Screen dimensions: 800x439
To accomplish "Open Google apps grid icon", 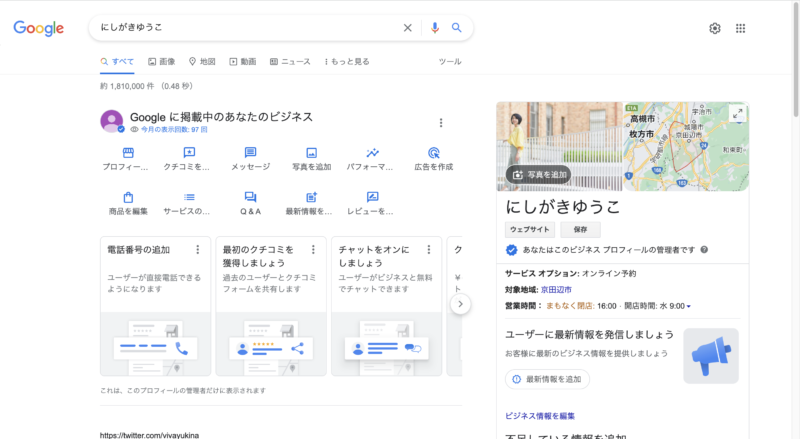I will (x=740, y=29).
